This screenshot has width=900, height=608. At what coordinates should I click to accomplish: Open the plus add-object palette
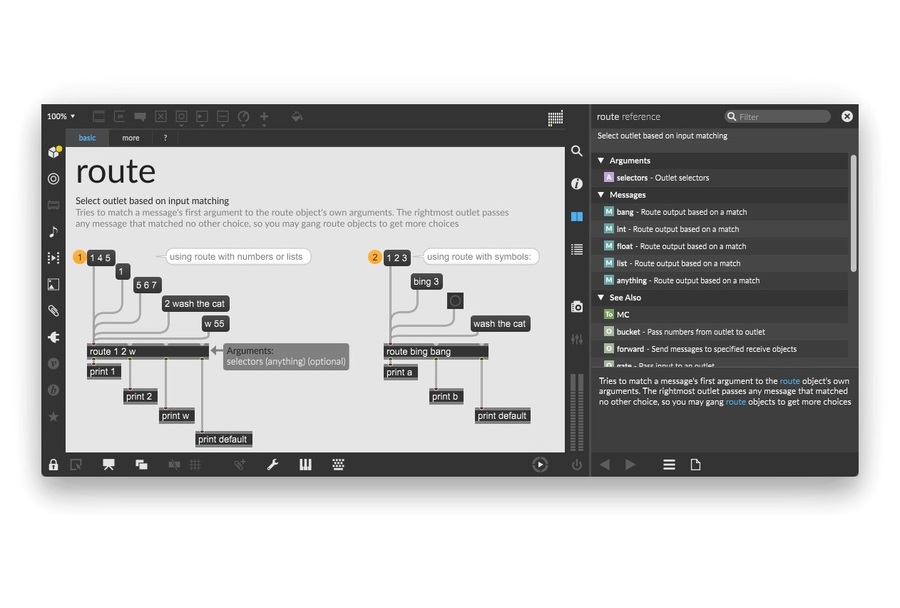click(264, 117)
